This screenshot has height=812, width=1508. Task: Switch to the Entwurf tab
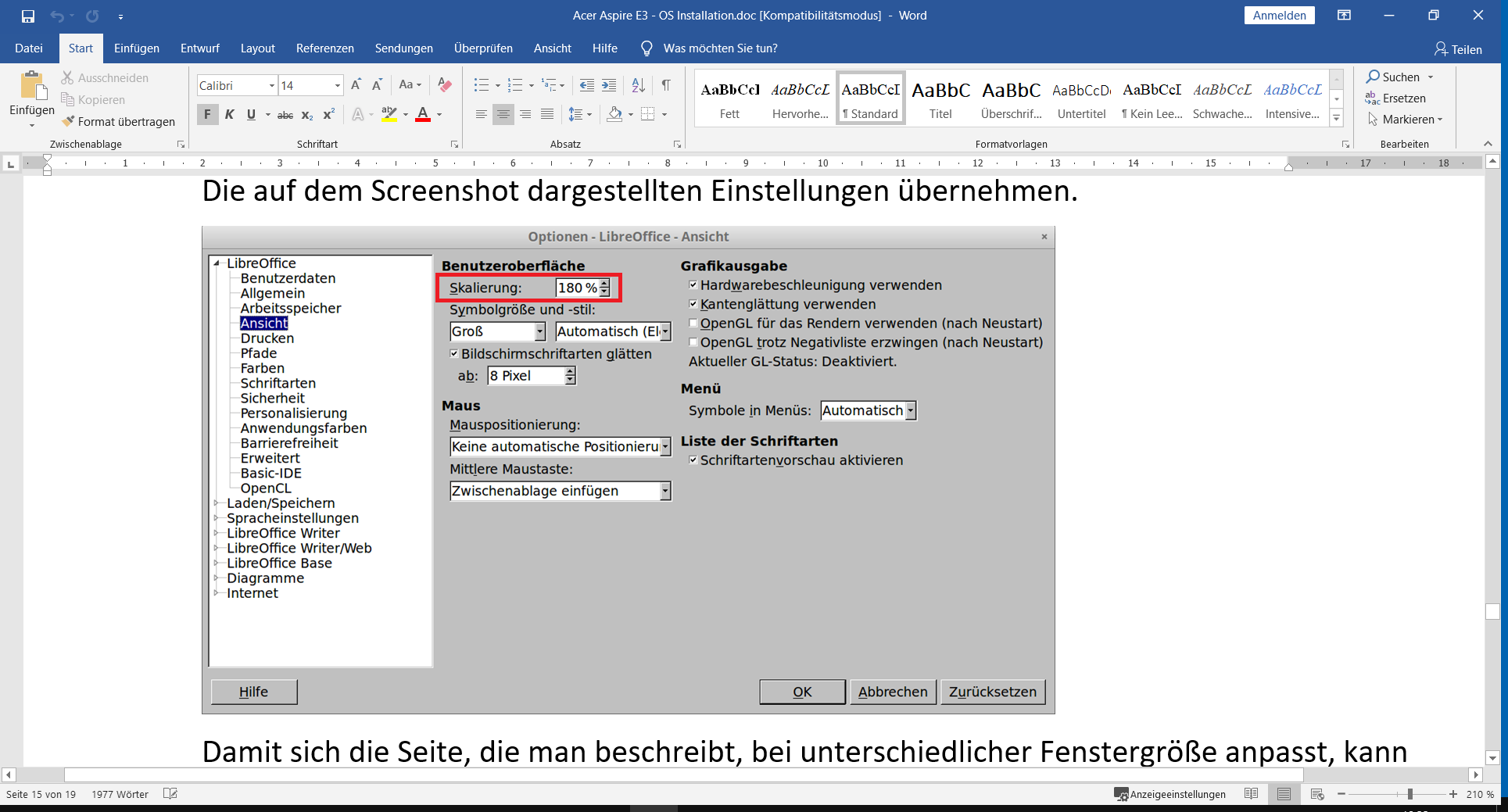(200, 48)
